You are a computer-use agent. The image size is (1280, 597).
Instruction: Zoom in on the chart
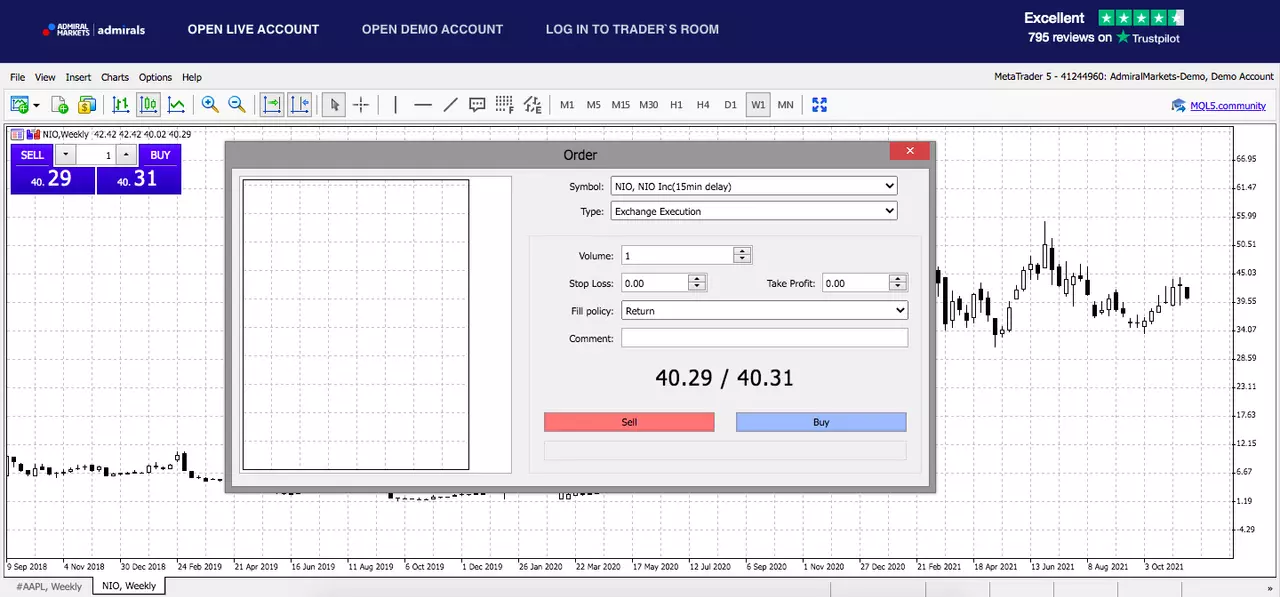(209, 104)
